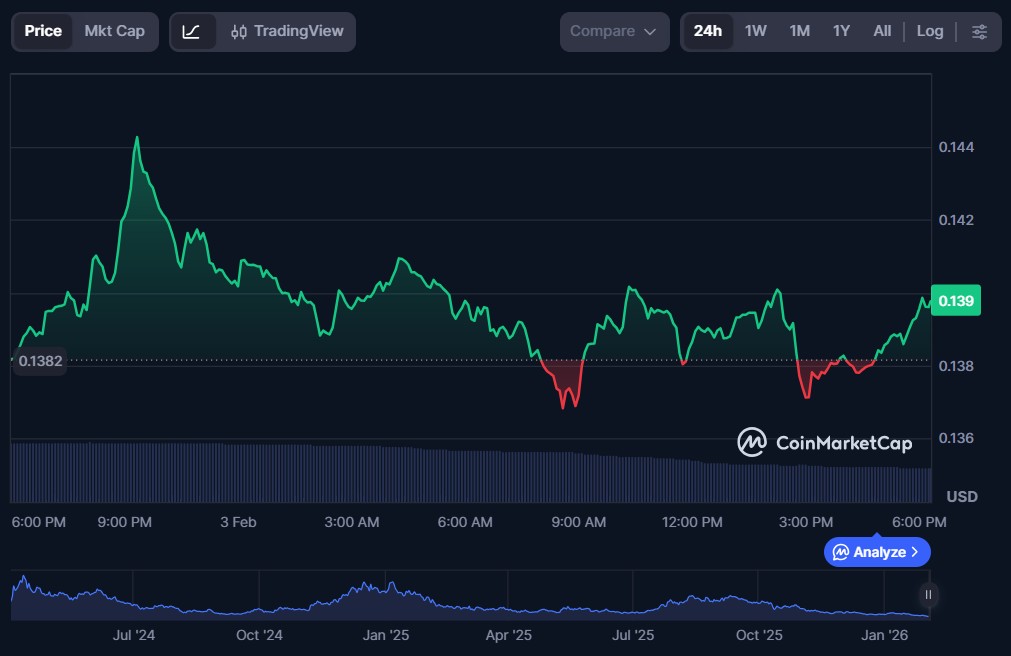Display the All time range

click(881, 32)
